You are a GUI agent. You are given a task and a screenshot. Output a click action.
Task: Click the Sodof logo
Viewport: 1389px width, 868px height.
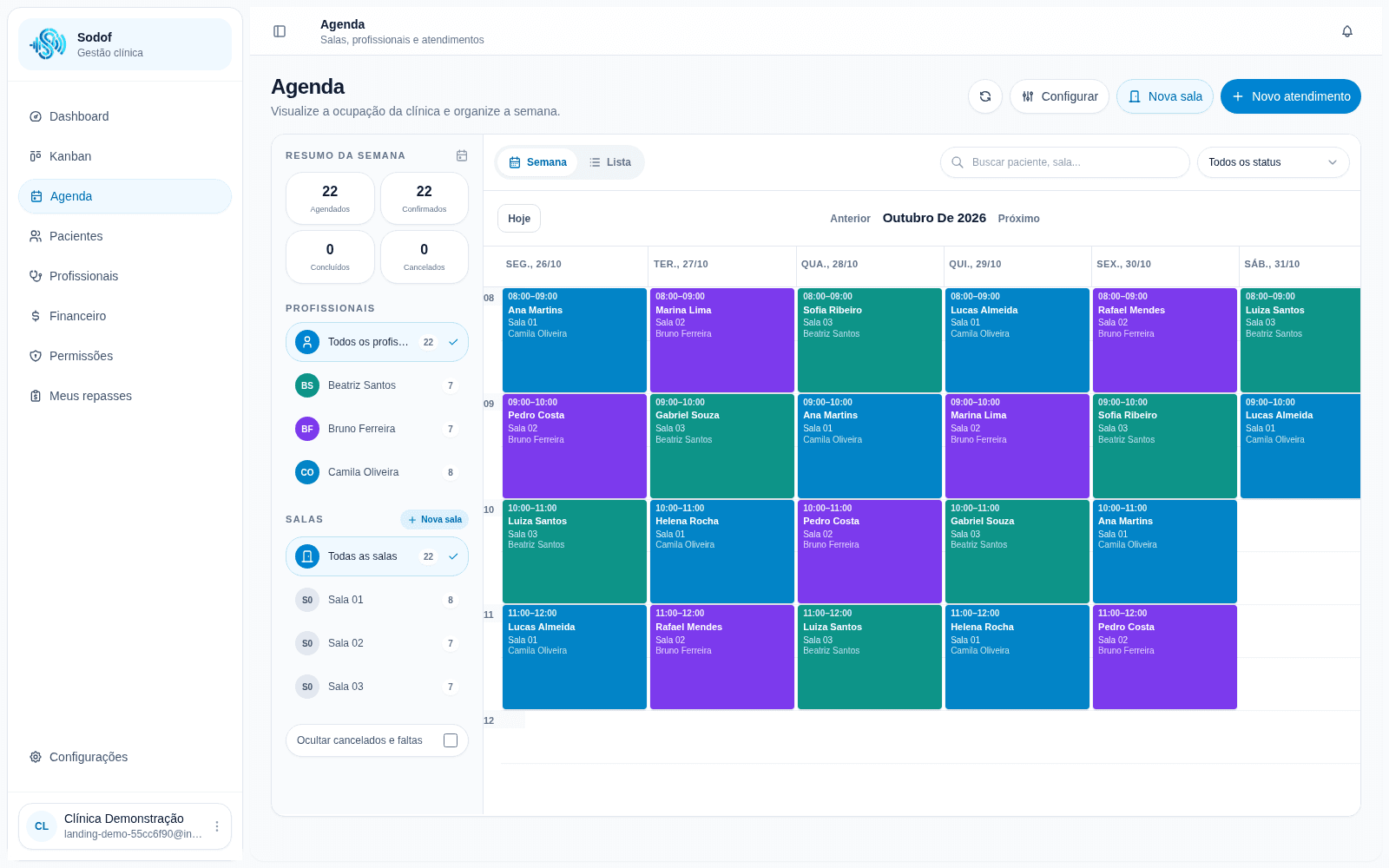click(48, 44)
